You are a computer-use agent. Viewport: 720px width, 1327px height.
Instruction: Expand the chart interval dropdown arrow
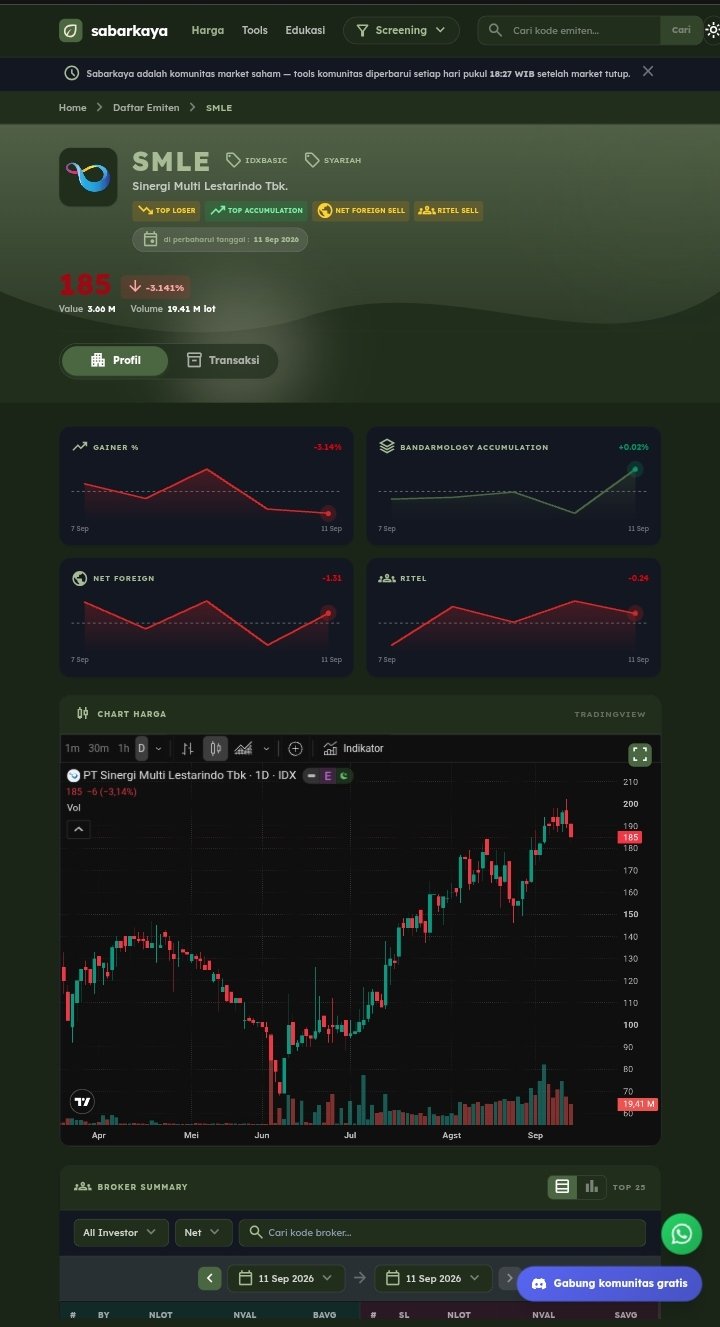coord(158,748)
